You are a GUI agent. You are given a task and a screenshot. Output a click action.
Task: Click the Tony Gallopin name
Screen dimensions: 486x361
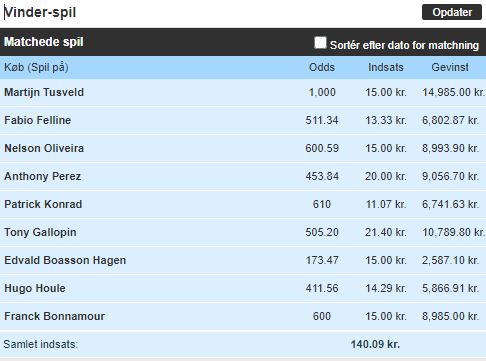(40, 232)
